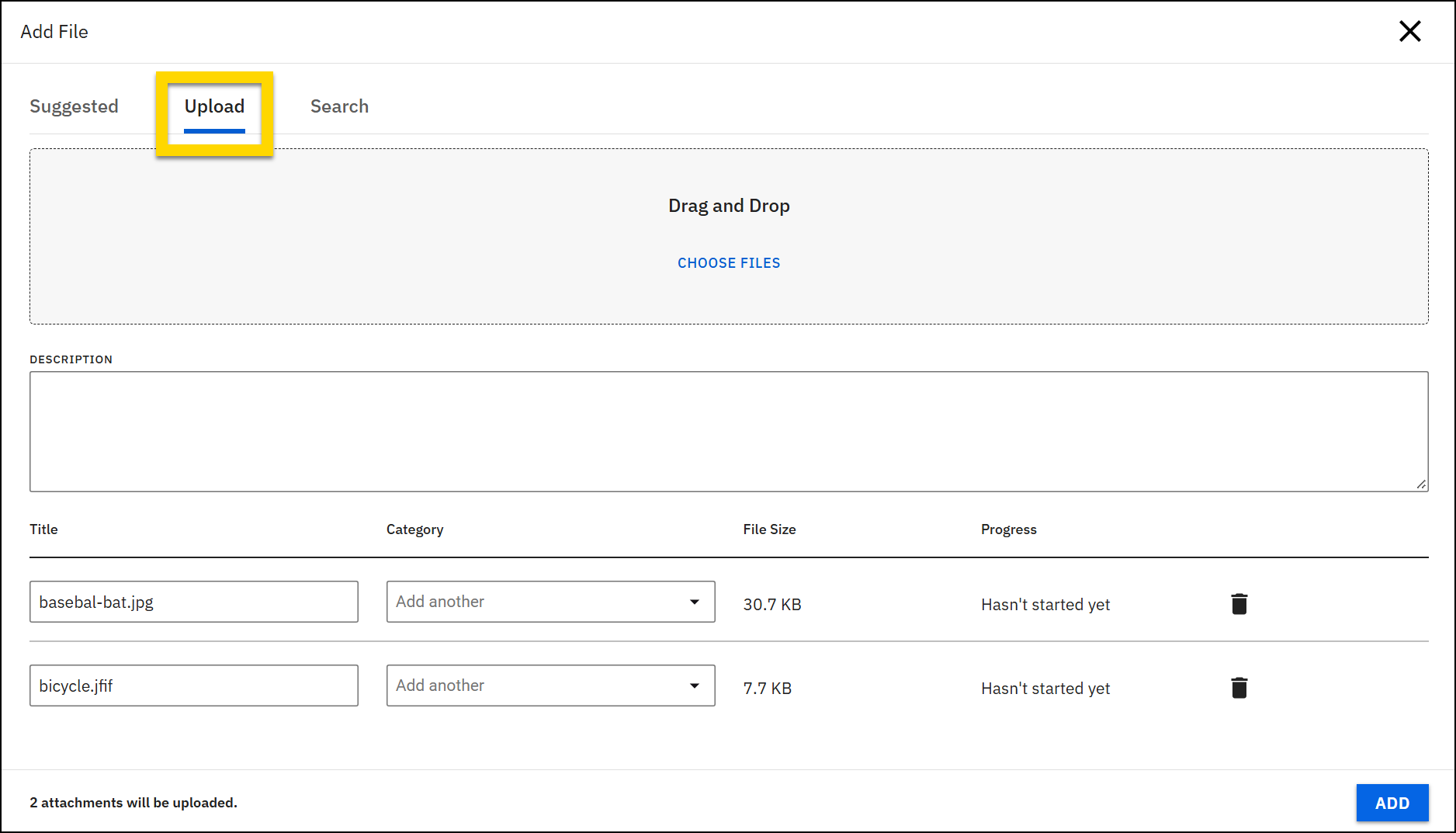Click the Progress column header

tap(1008, 529)
